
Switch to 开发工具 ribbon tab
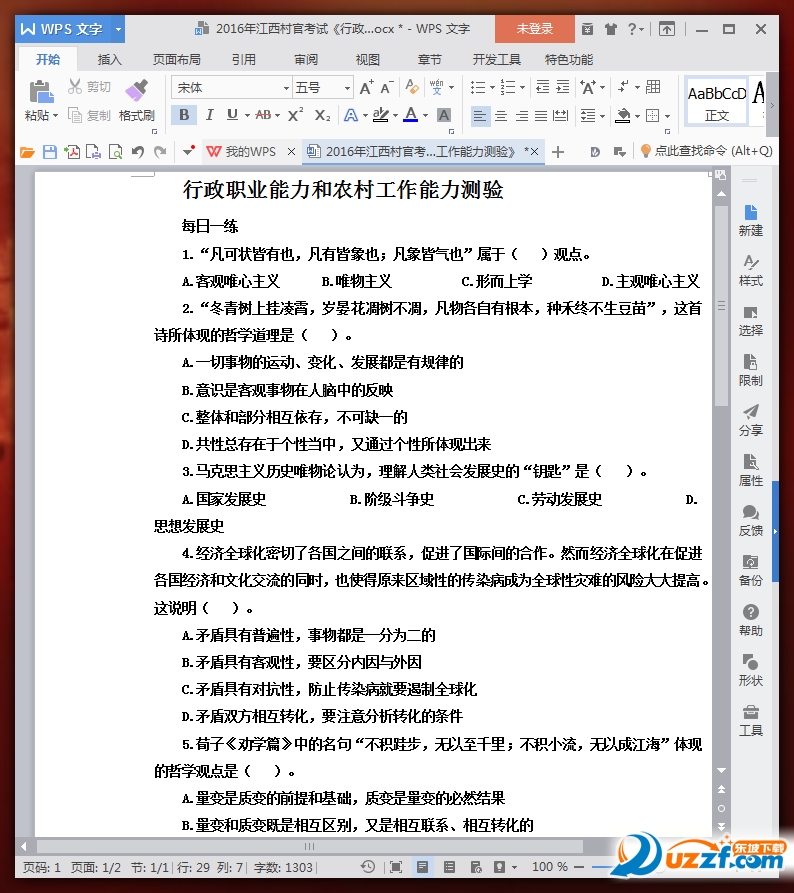coord(496,60)
